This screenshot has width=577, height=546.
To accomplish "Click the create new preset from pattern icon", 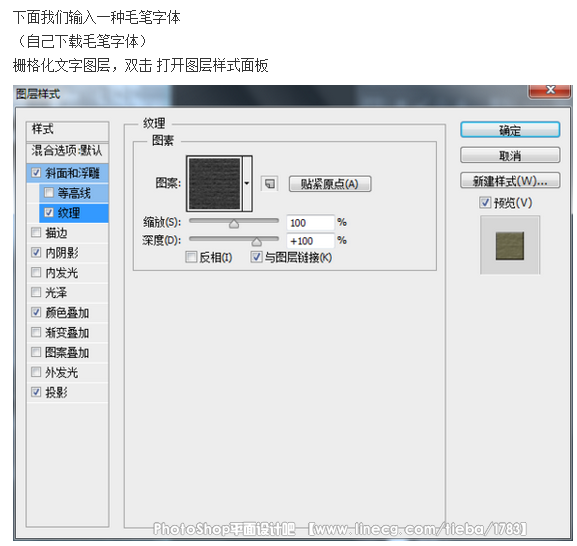I will tap(269, 183).
